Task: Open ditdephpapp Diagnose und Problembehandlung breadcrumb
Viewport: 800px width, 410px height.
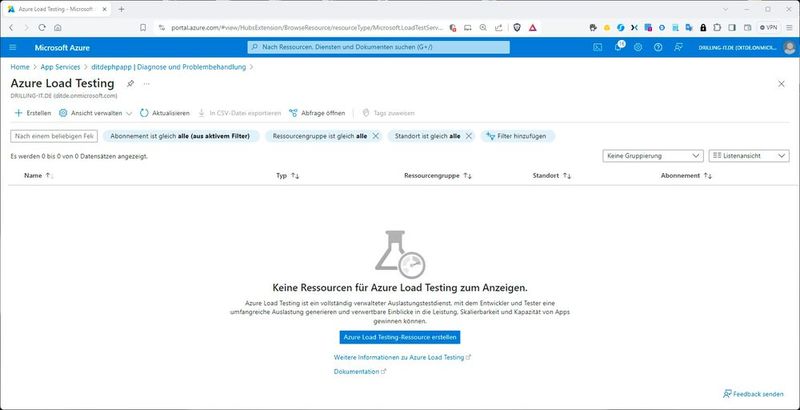Action: pyautogui.click(x=168, y=67)
